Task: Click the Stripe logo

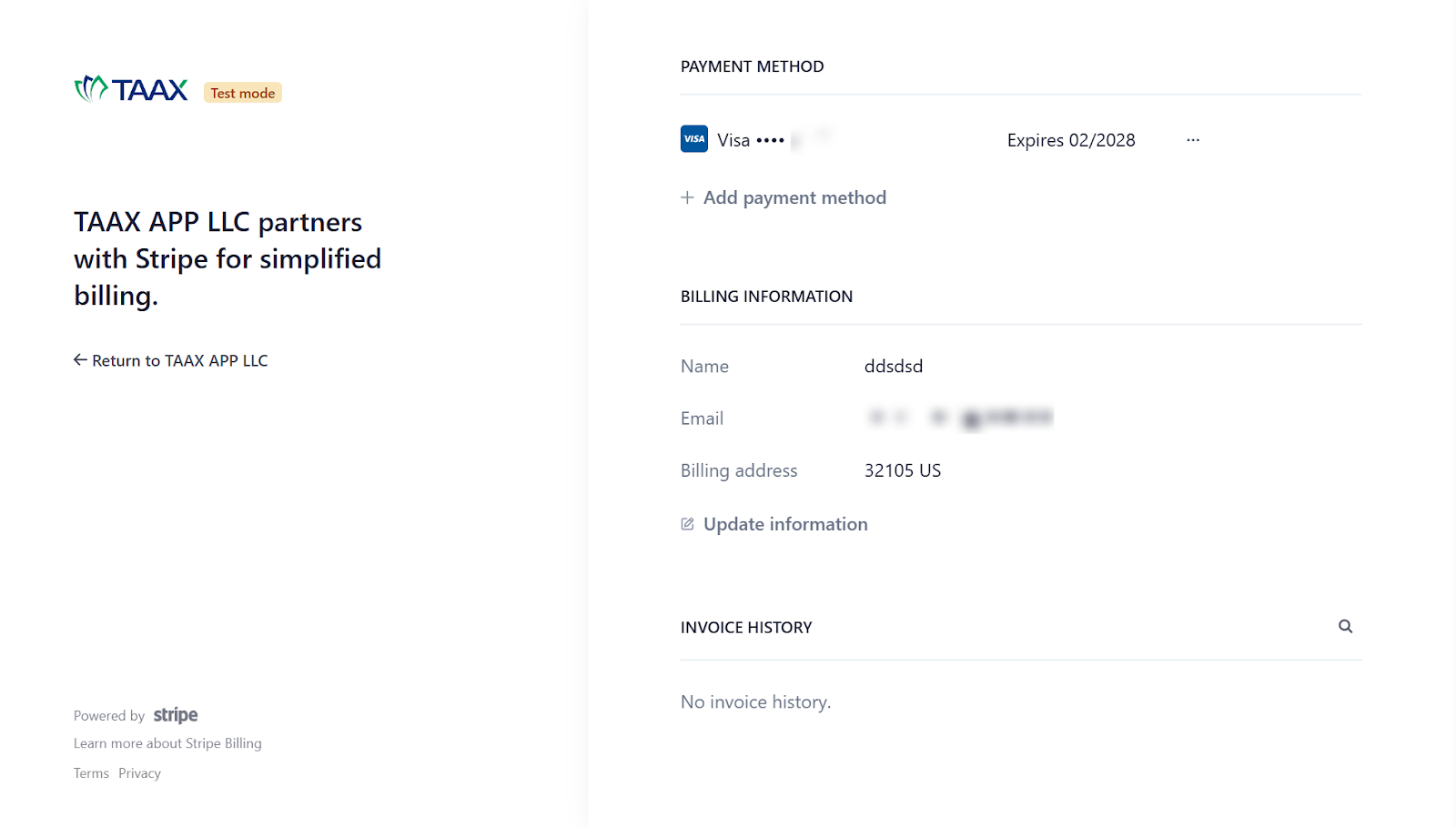Action: coord(176,715)
